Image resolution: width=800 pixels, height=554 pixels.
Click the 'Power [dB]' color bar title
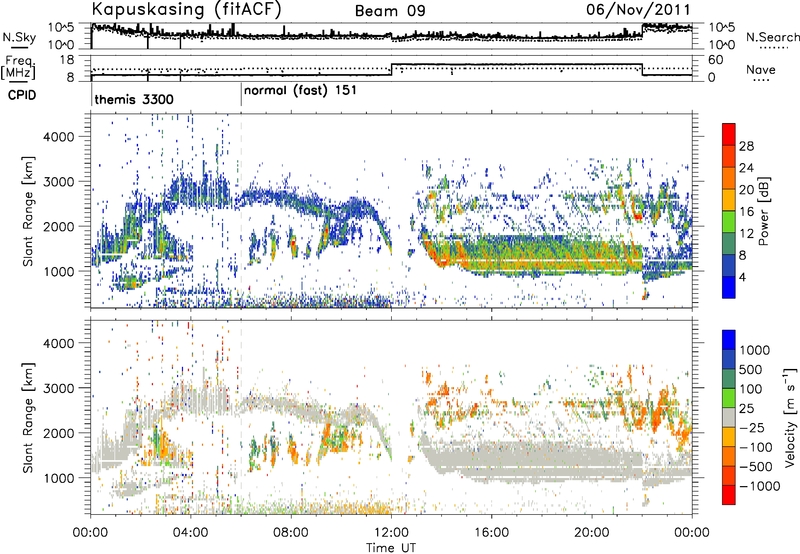[763, 211]
